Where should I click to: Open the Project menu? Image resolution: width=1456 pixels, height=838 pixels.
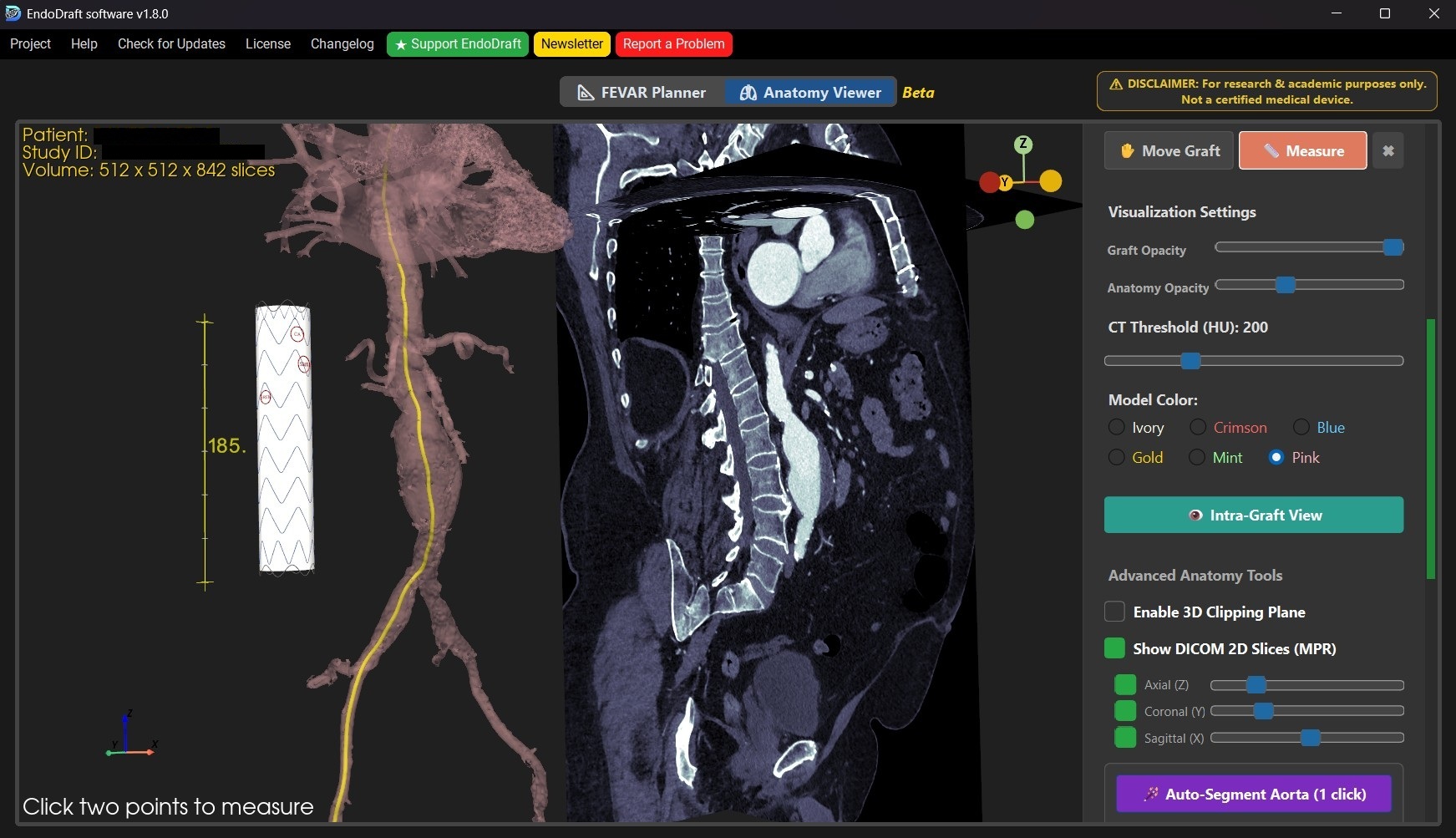click(29, 43)
